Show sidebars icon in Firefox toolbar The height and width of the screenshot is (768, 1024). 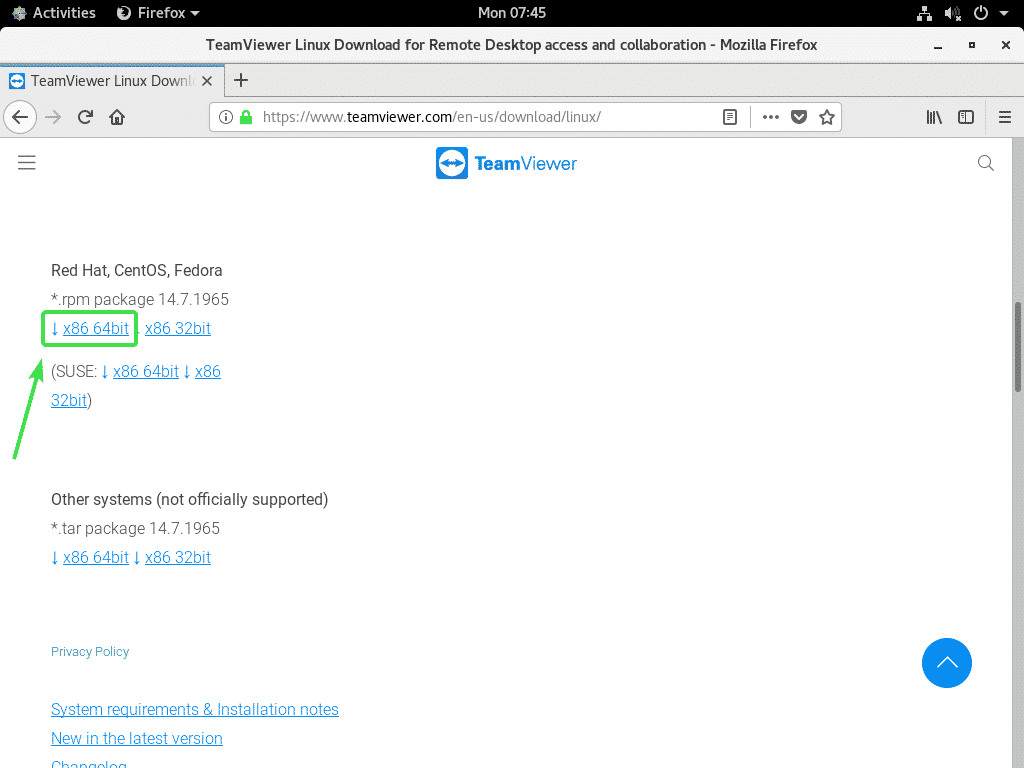(966, 117)
